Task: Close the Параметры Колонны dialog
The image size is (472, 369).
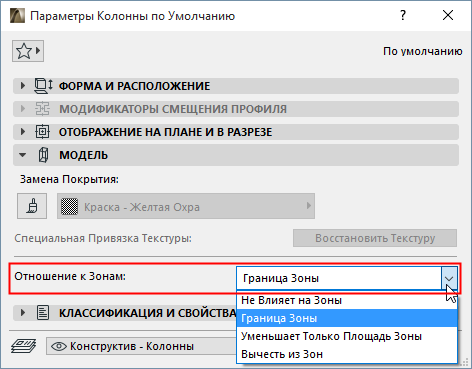Action: 448,15
